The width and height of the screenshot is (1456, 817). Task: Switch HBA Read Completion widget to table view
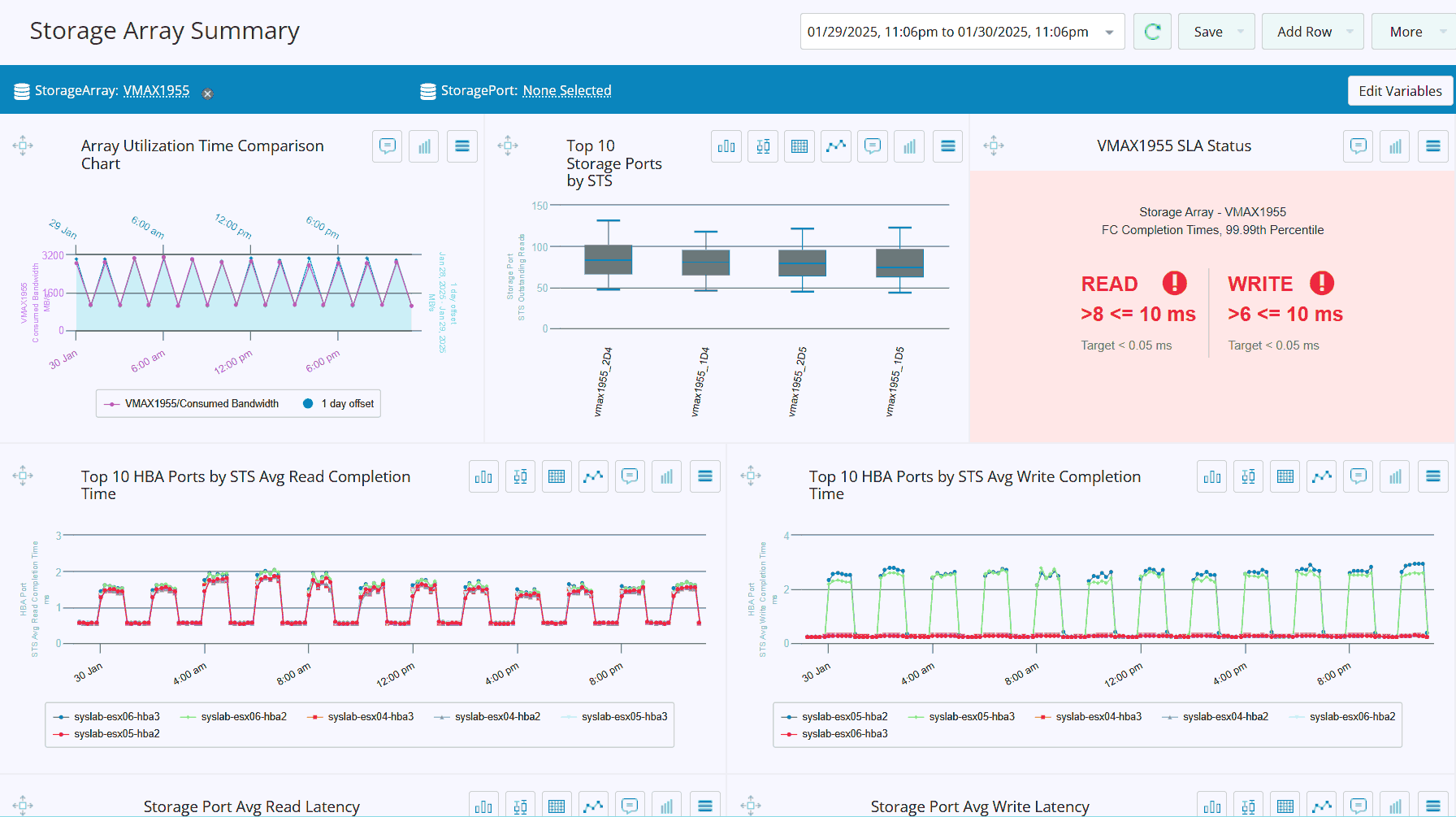(557, 476)
